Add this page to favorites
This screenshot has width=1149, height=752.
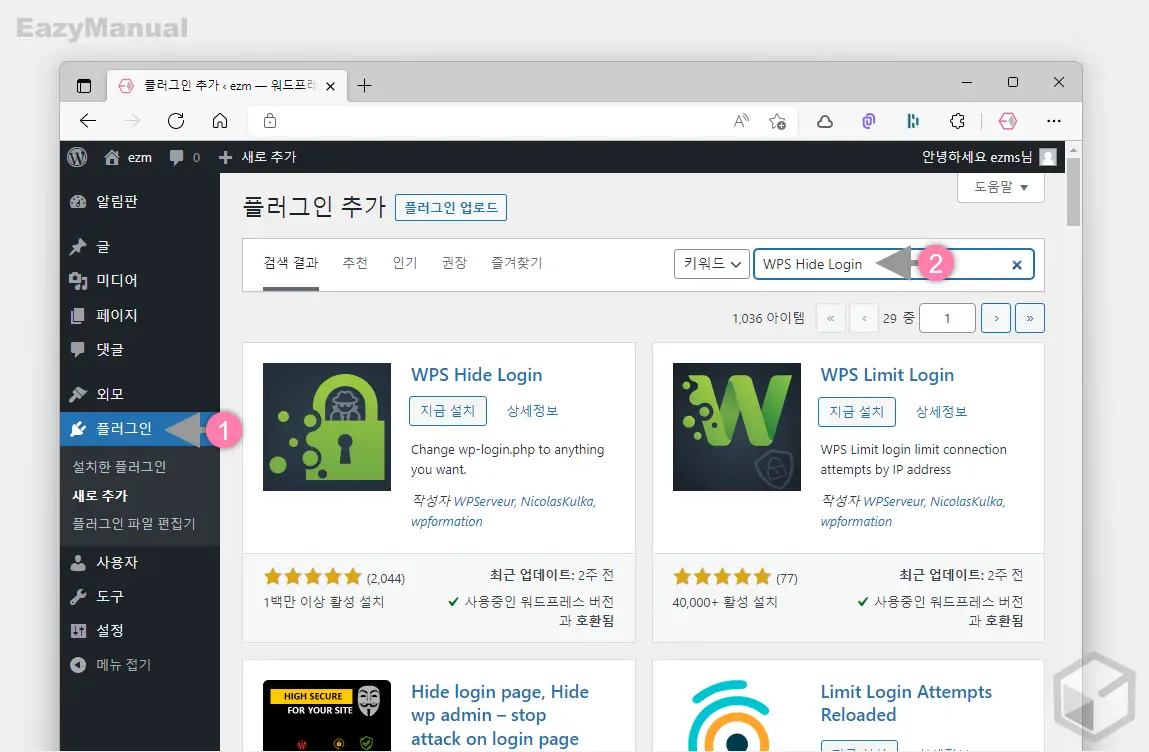point(777,121)
